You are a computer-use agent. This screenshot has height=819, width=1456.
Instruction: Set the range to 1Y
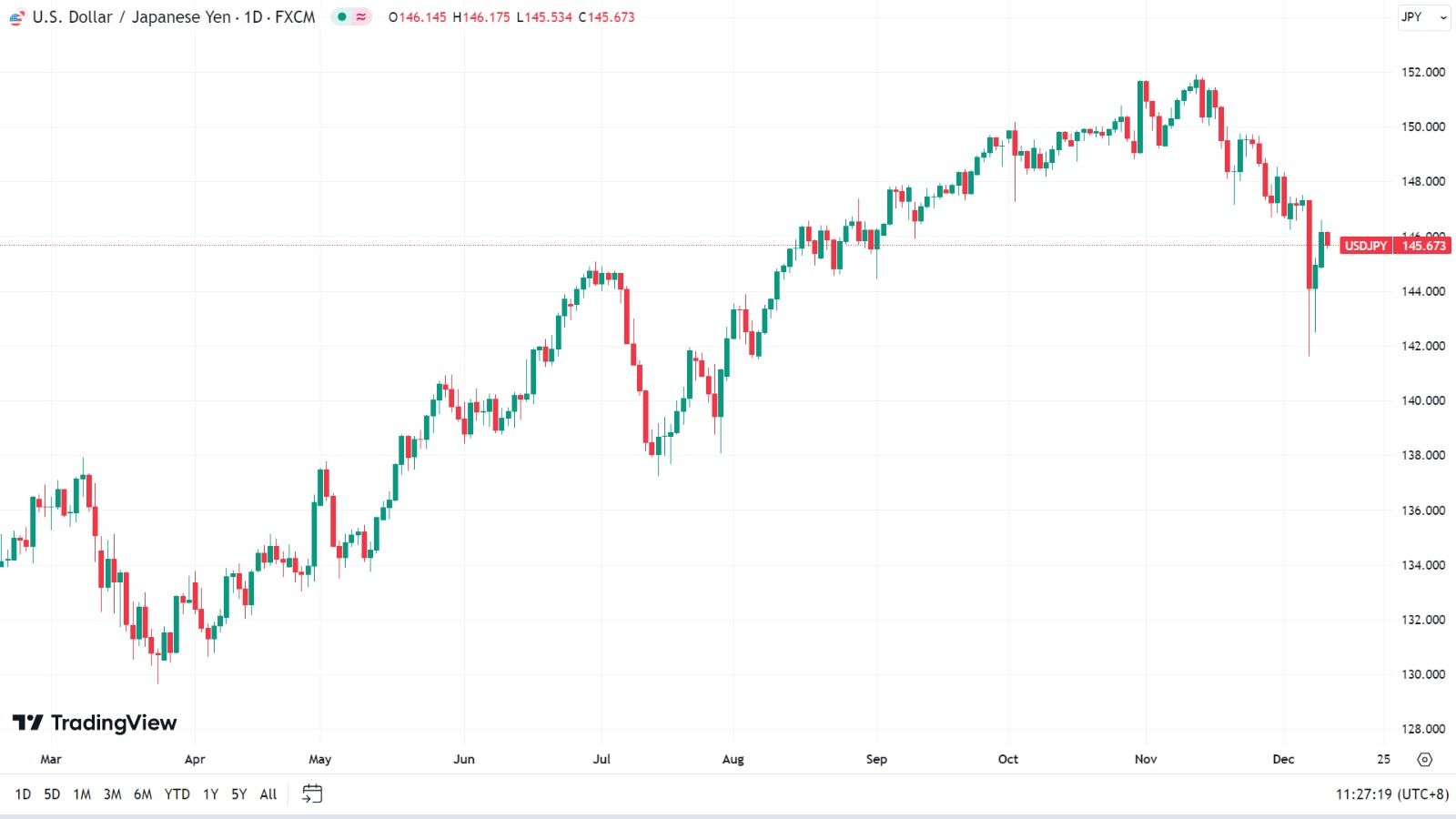tap(210, 794)
